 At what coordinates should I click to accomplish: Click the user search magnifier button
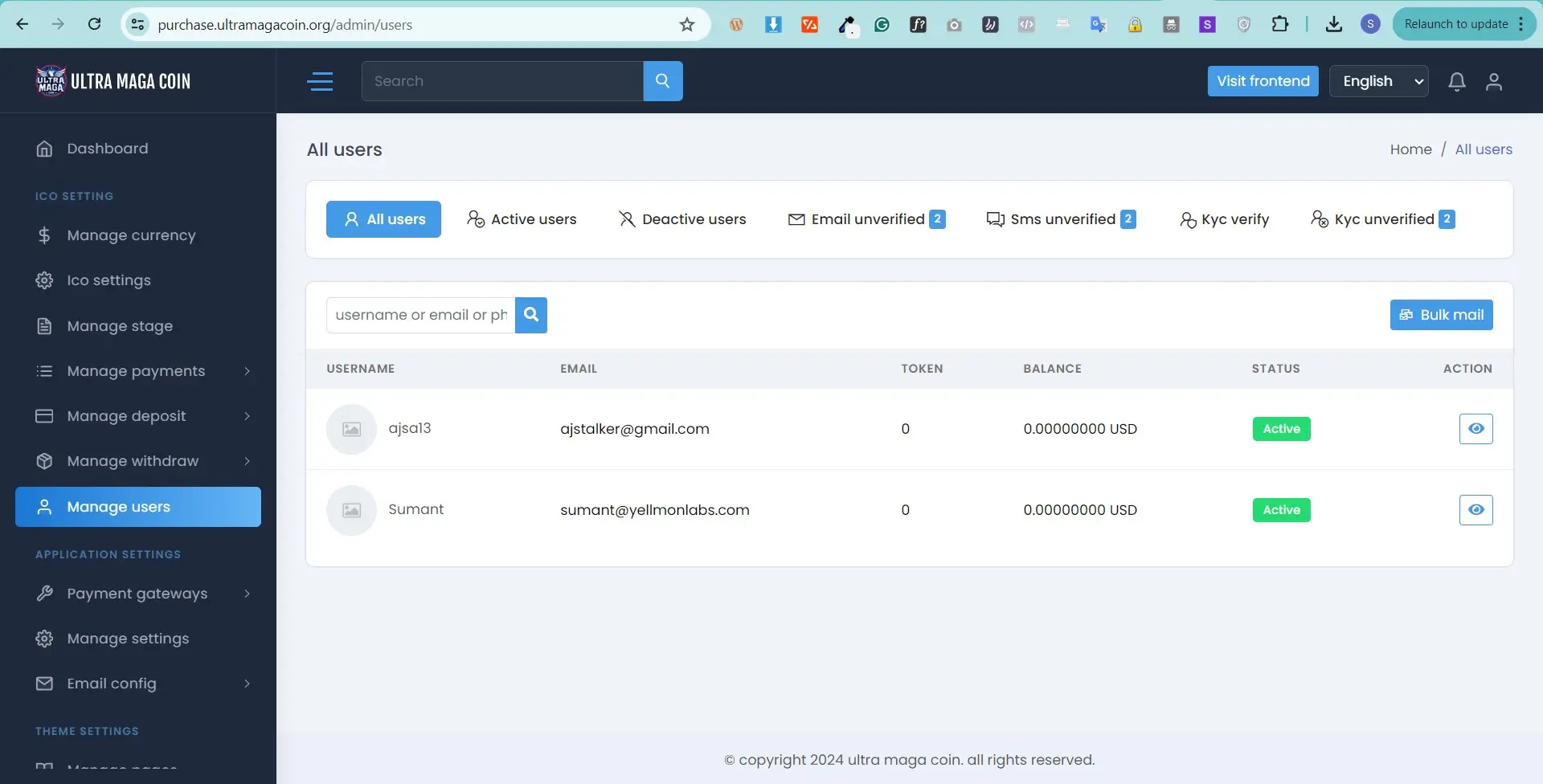530,315
